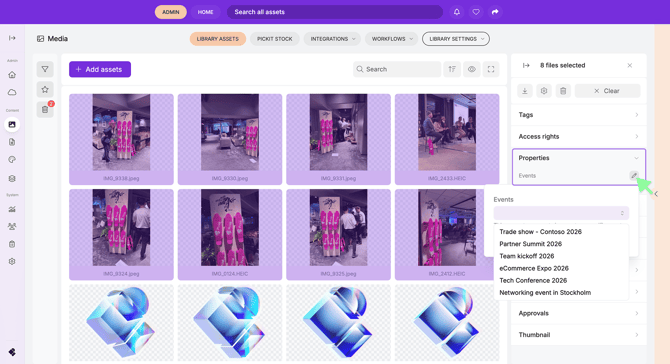The image size is (670, 364).
Task: Expand the Tags section
Action: pyautogui.click(x=579, y=115)
